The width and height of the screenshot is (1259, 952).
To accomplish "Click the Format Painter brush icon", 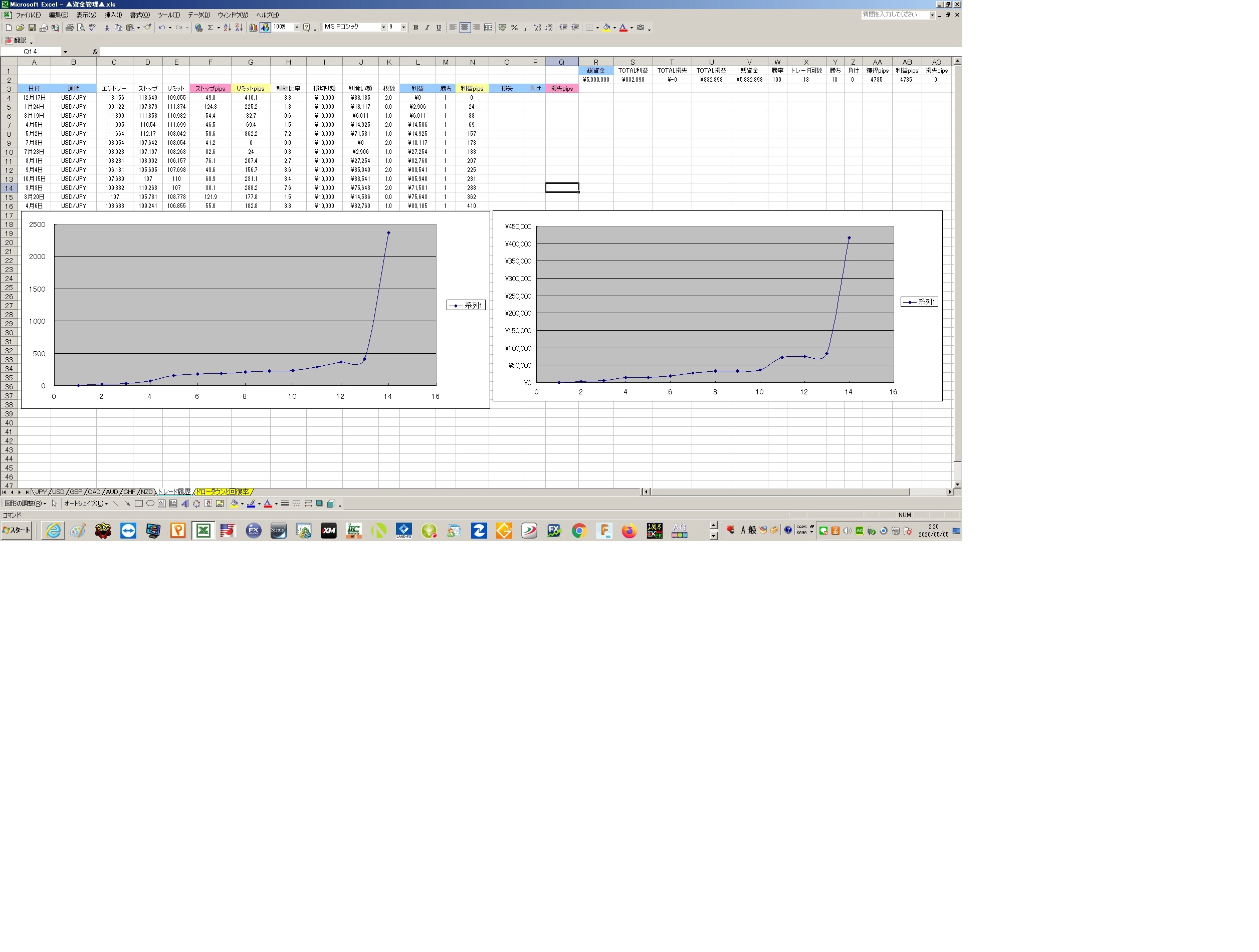I will point(147,28).
